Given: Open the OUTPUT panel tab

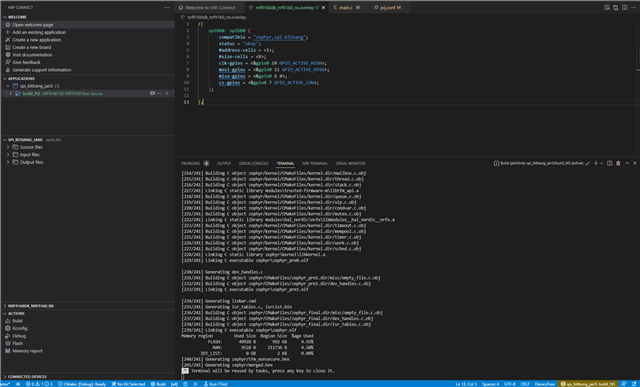Looking at the screenshot, I should (x=224, y=163).
